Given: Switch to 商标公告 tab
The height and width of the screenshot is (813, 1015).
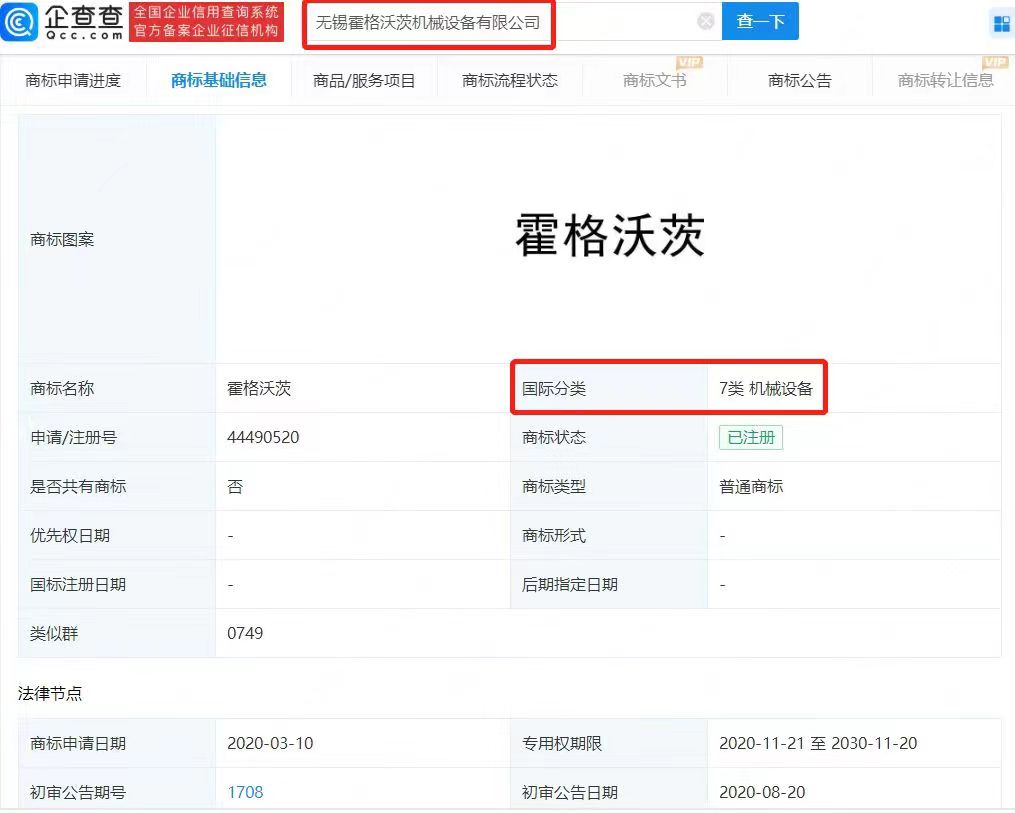Looking at the screenshot, I should (799, 80).
